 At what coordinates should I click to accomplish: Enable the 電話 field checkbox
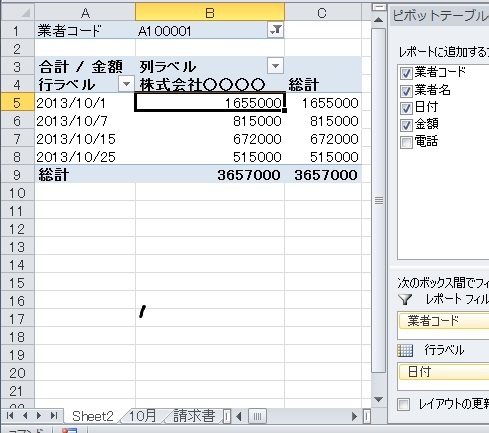click(x=406, y=142)
